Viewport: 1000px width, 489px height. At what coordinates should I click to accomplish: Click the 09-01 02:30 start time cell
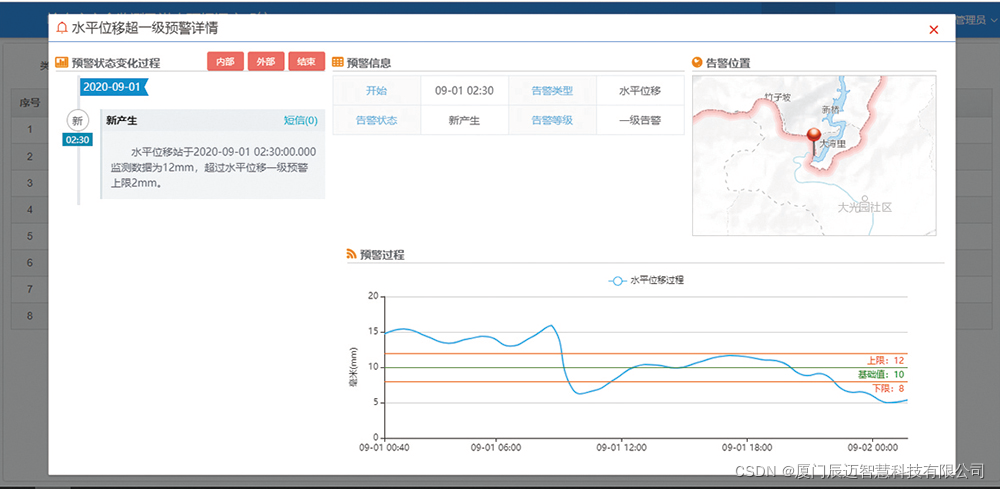(464, 91)
